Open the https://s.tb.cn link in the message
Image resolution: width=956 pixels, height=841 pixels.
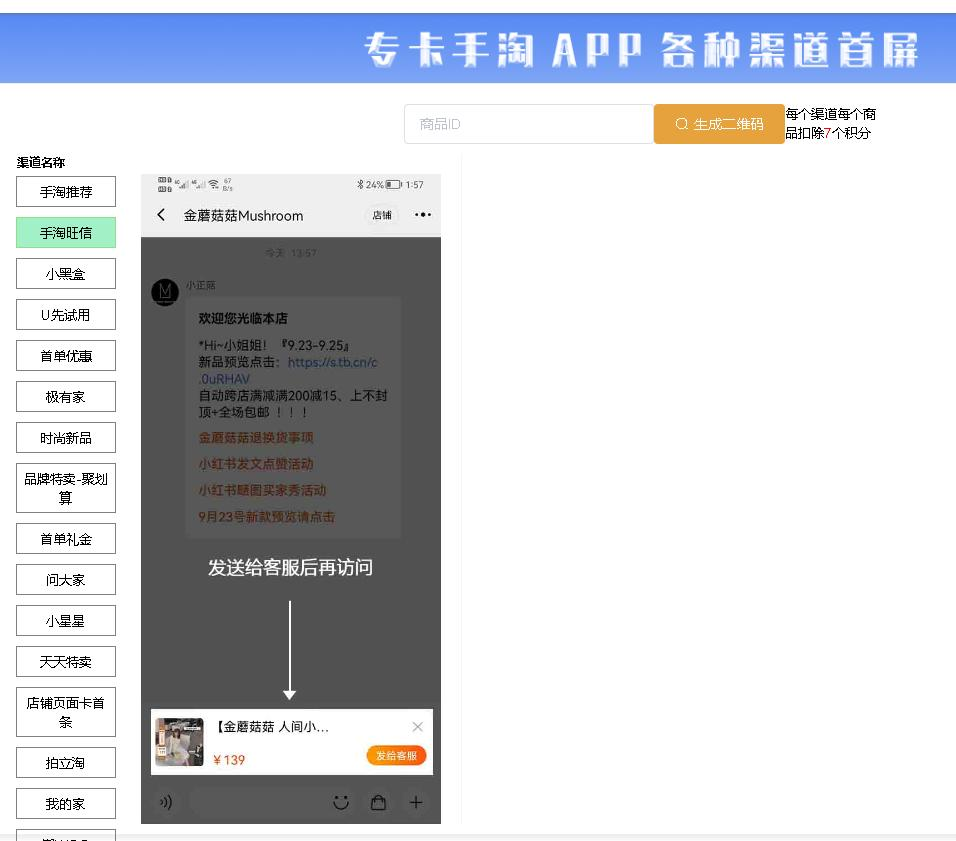[x=288, y=370]
